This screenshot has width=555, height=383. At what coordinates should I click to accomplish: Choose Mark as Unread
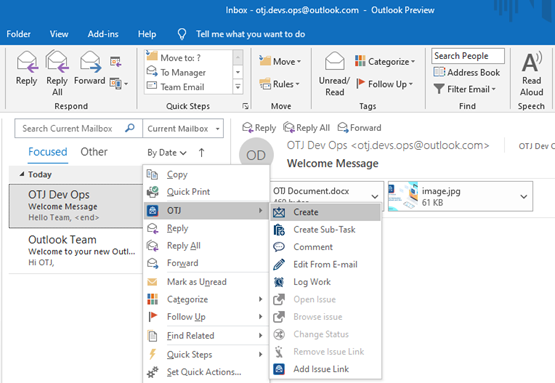point(206,282)
